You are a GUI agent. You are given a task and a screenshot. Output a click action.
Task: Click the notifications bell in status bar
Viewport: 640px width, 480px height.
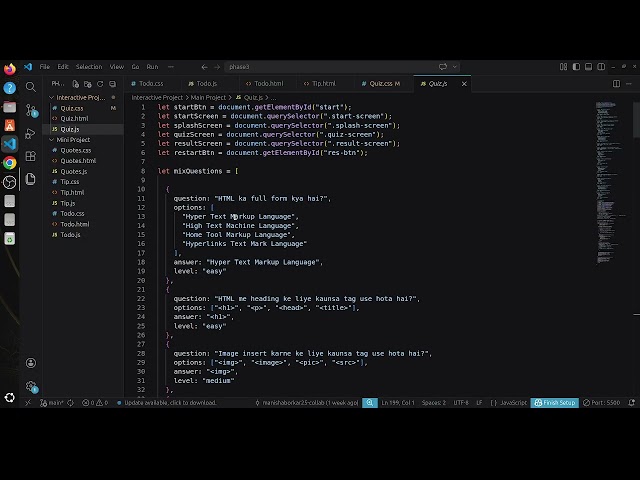pos(631,402)
